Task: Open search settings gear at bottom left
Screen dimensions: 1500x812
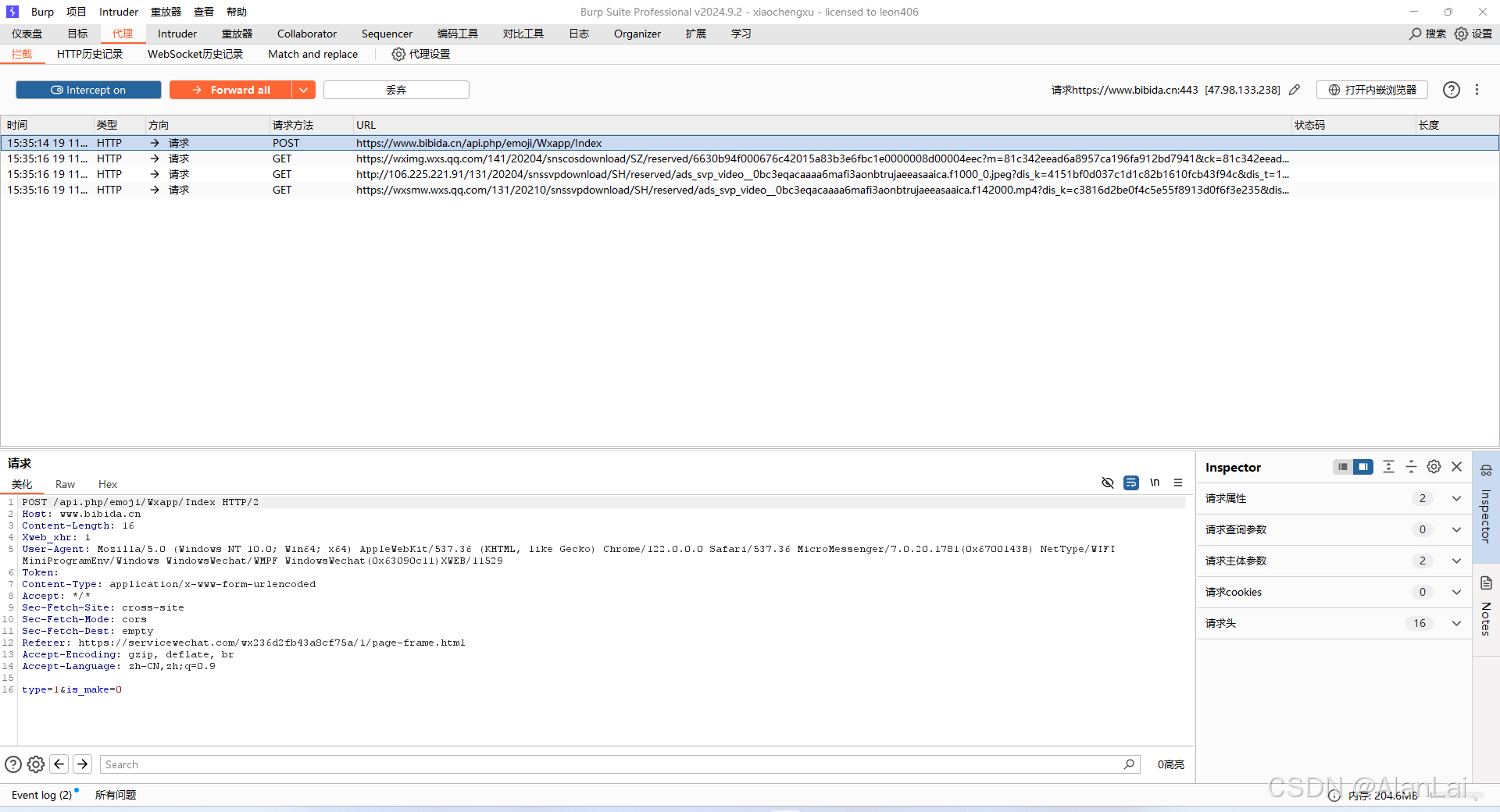Action: pyautogui.click(x=36, y=764)
